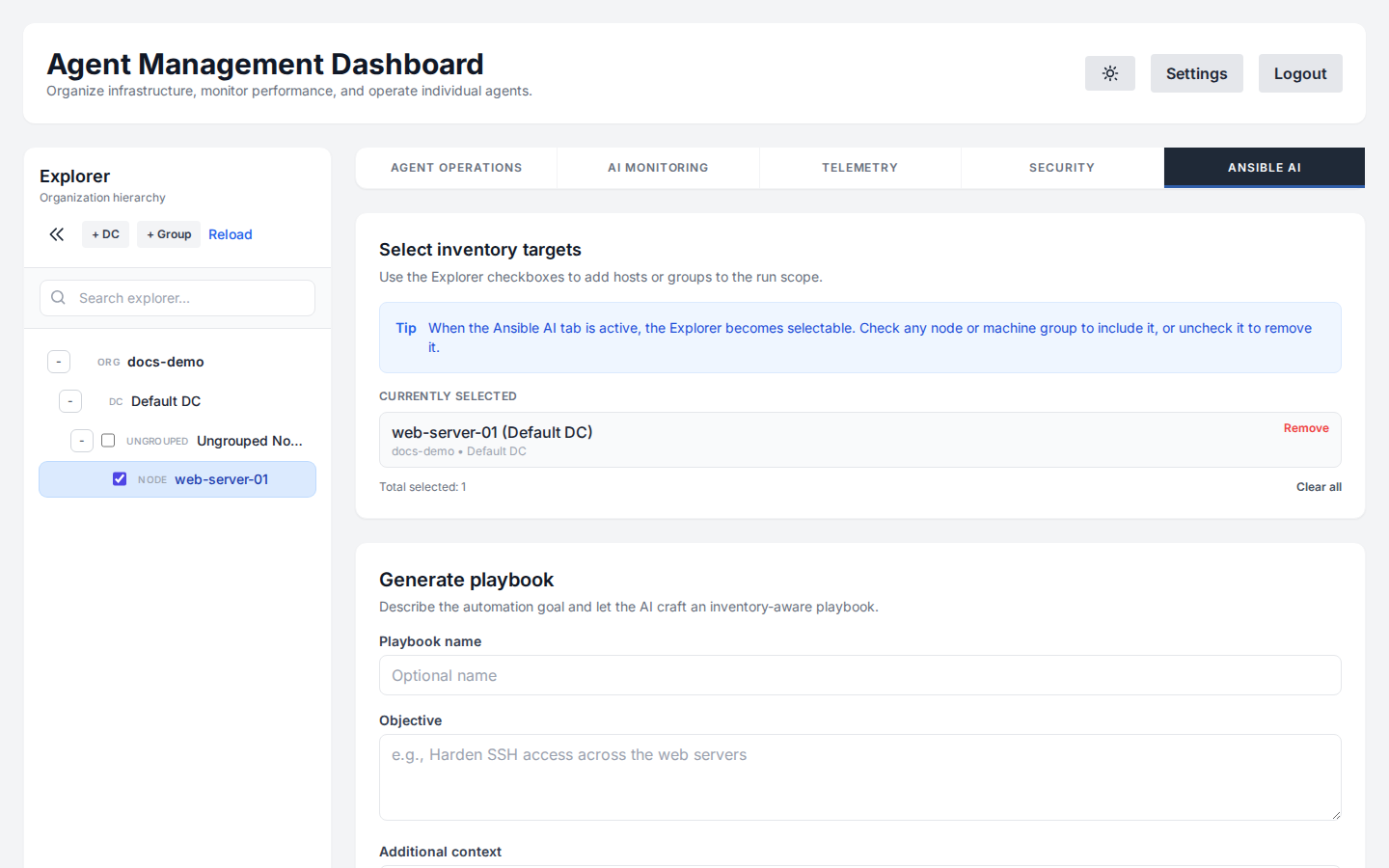Open the Security tab
1389x868 pixels.
(1061, 167)
